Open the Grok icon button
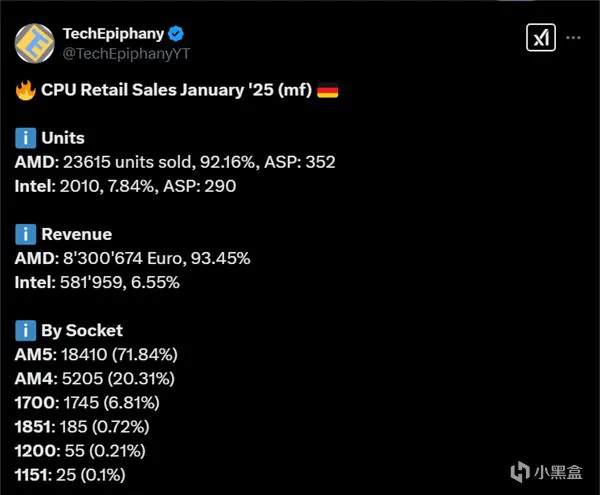 pyautogui.click(x=539, y=37)
